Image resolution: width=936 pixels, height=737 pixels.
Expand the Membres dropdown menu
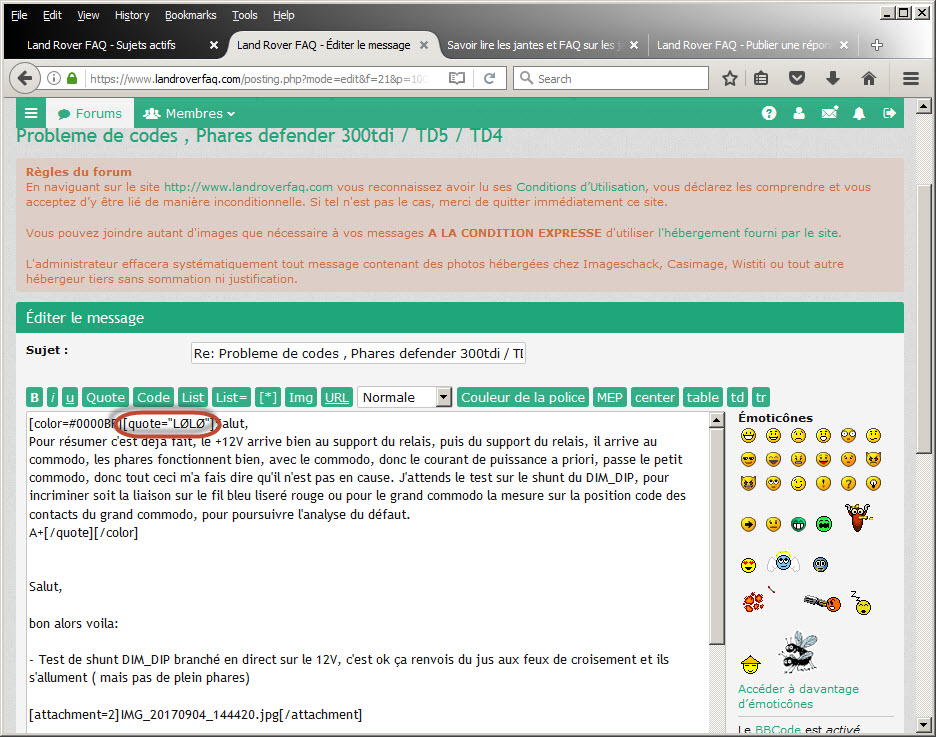point(189,114)
